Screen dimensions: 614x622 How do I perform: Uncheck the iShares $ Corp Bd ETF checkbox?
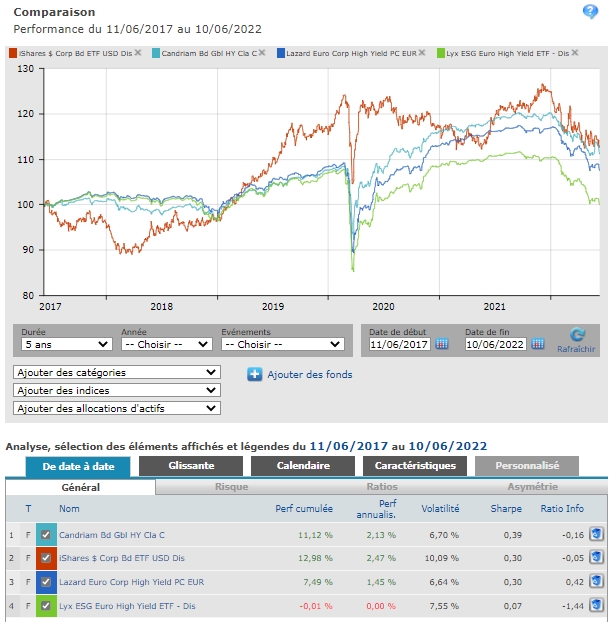(46, 558)
